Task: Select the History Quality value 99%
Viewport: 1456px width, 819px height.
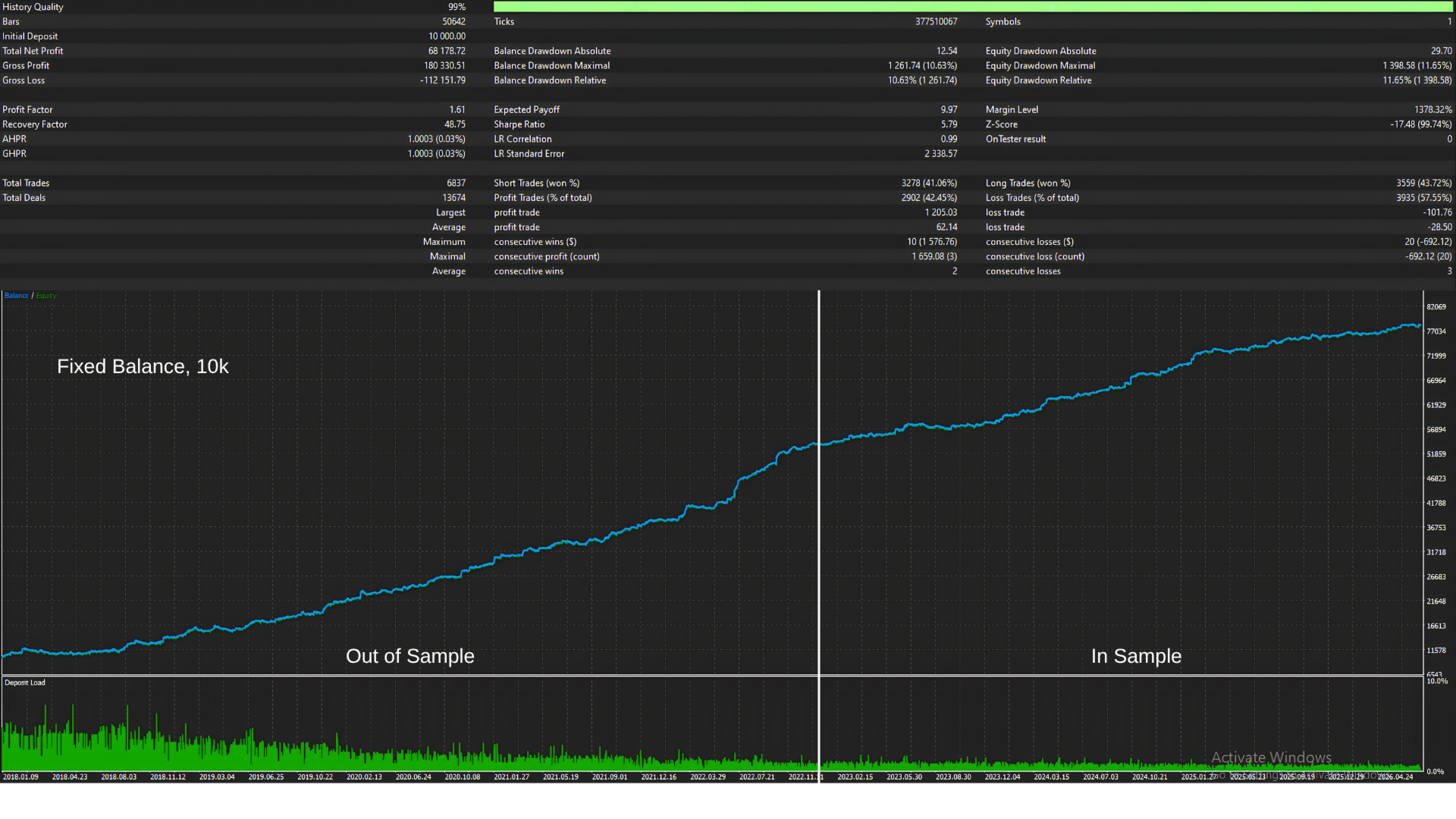Action: pos(457,7)
